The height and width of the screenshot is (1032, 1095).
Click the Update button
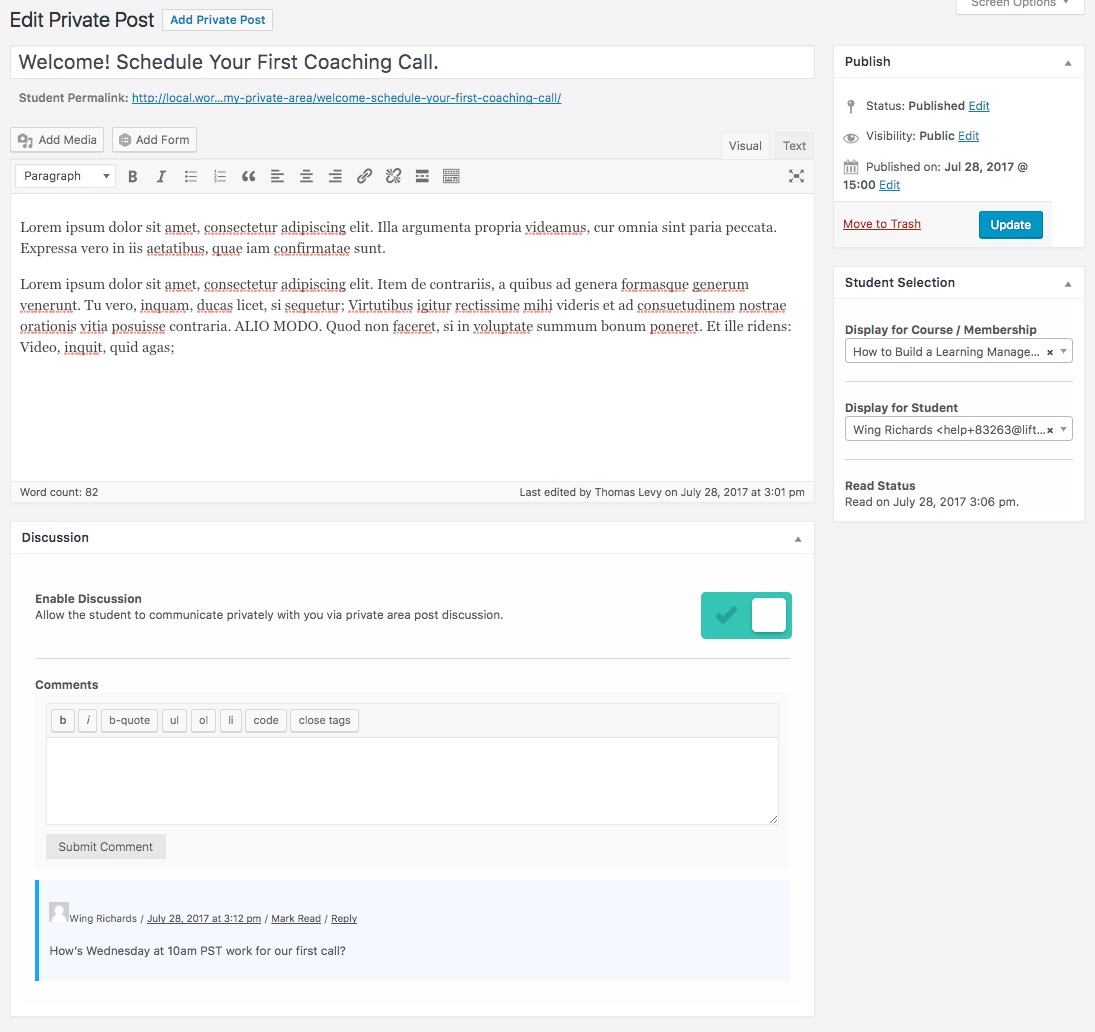pos(1011,225)
